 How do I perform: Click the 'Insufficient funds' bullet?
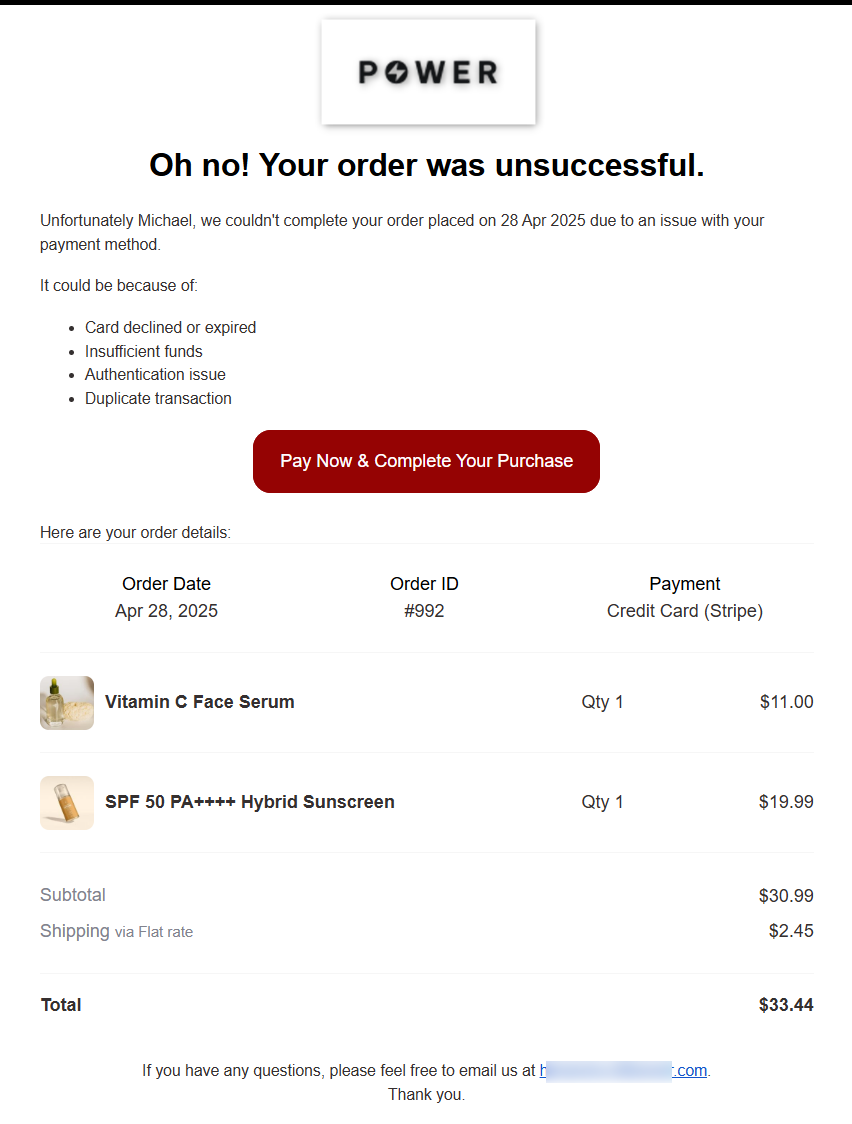144,351
